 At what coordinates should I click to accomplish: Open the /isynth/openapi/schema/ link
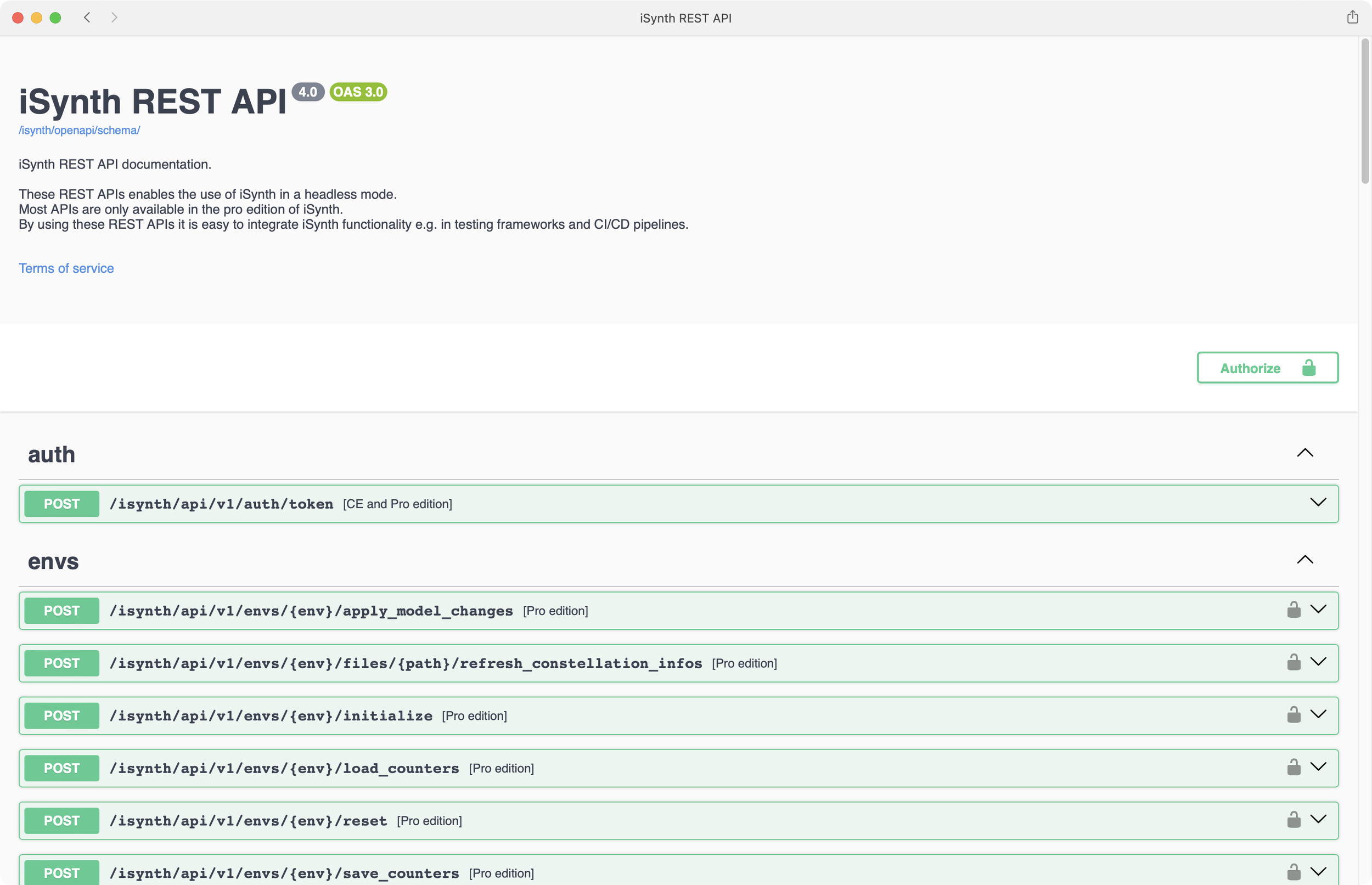[x=80, y=131]
